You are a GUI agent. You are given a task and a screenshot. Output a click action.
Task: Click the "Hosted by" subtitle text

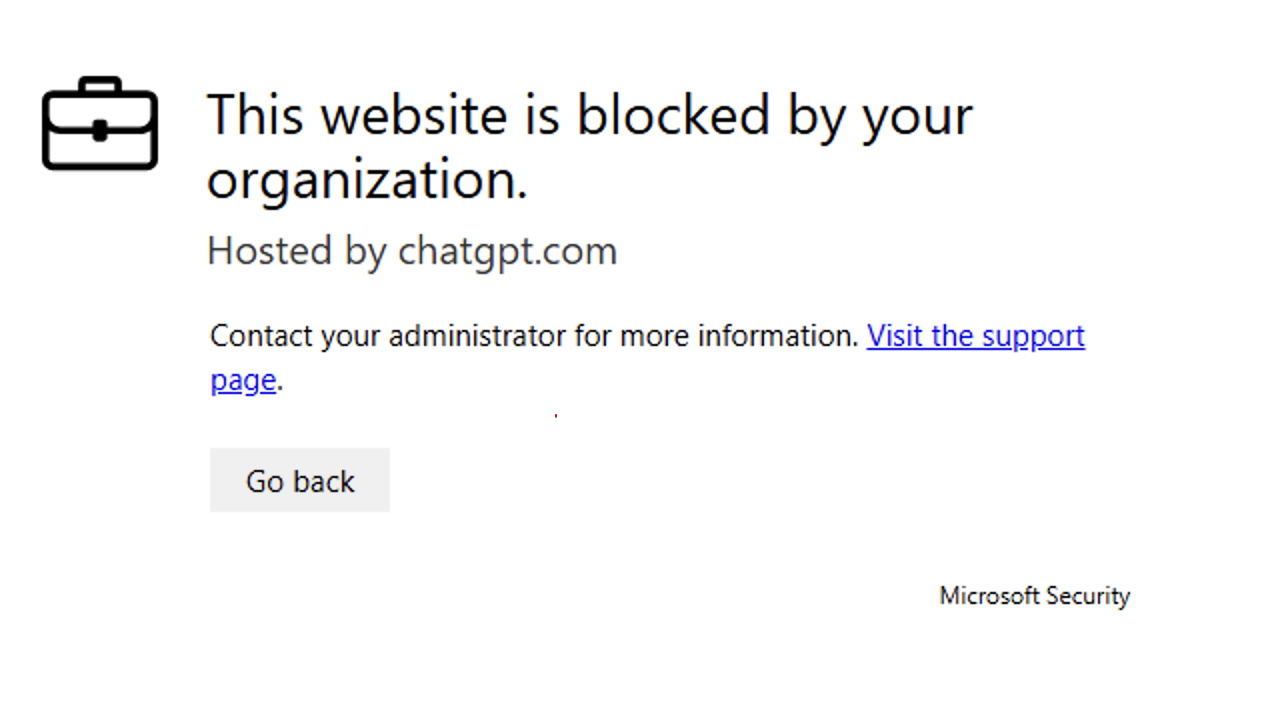tap(296, 251)
